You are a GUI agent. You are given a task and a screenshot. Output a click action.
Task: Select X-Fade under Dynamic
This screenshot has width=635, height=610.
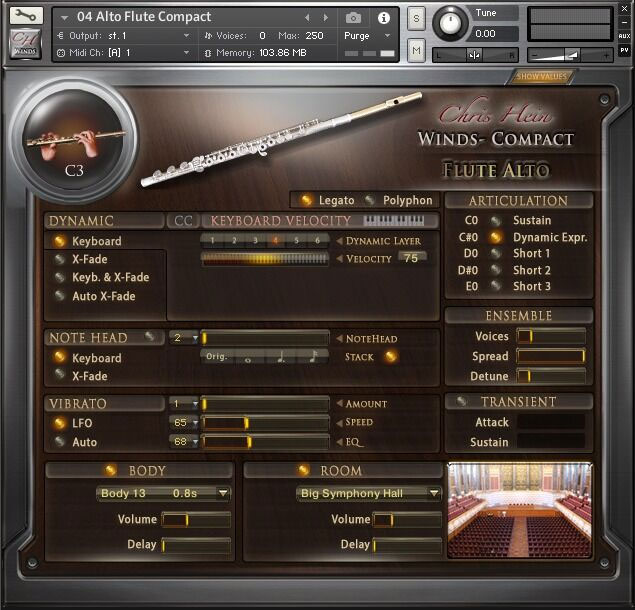[61, 259]
